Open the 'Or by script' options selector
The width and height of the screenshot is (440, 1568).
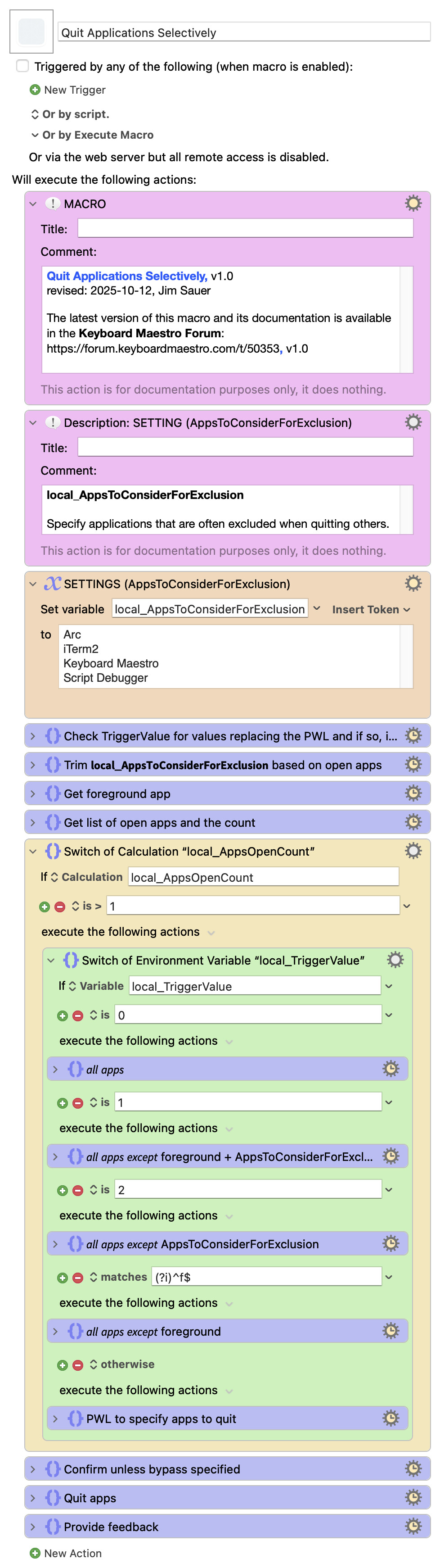click(x=35, y=114)
